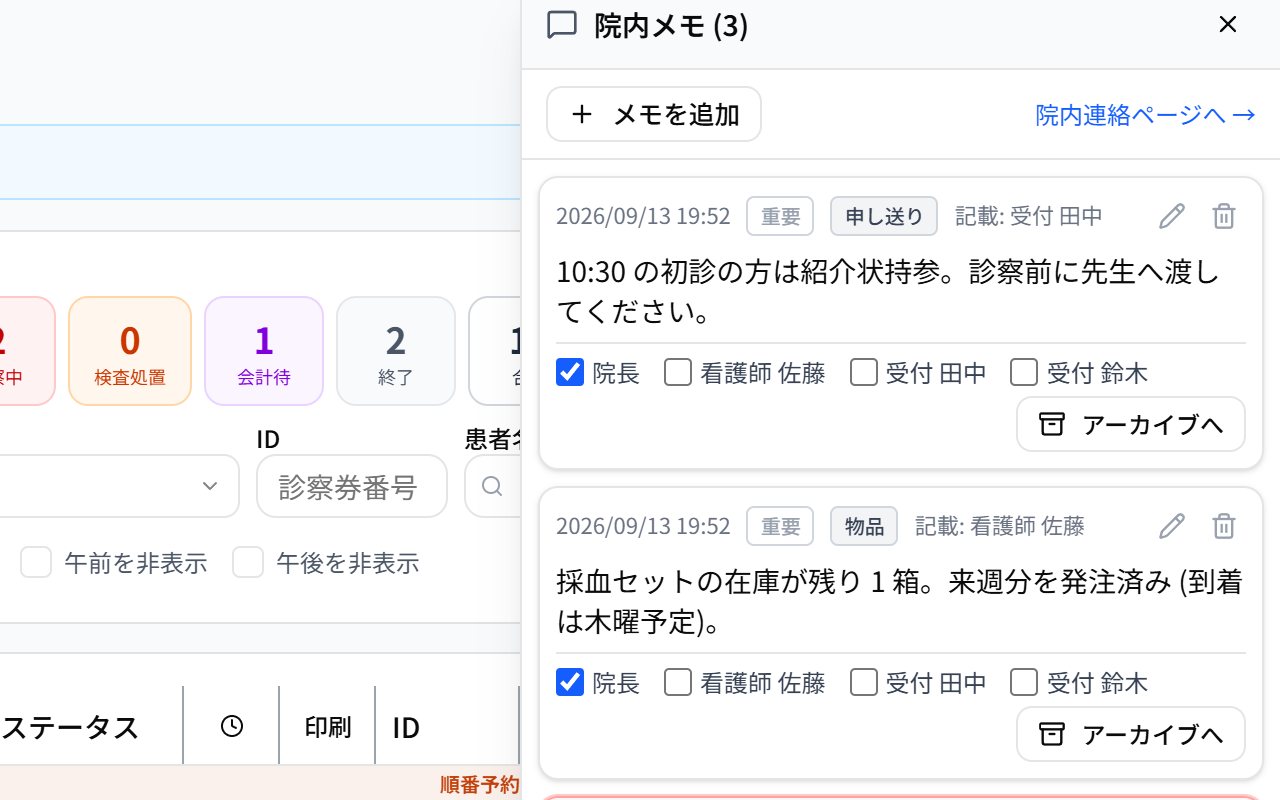The height and width of the screenshot is (800, 1280).
Task: Enable 午後を非表示 checkbox
Action: point(248,563)
